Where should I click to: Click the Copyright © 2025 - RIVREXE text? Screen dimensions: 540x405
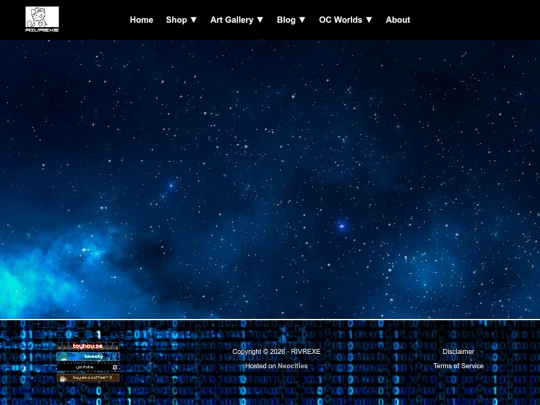click(276, 352)
